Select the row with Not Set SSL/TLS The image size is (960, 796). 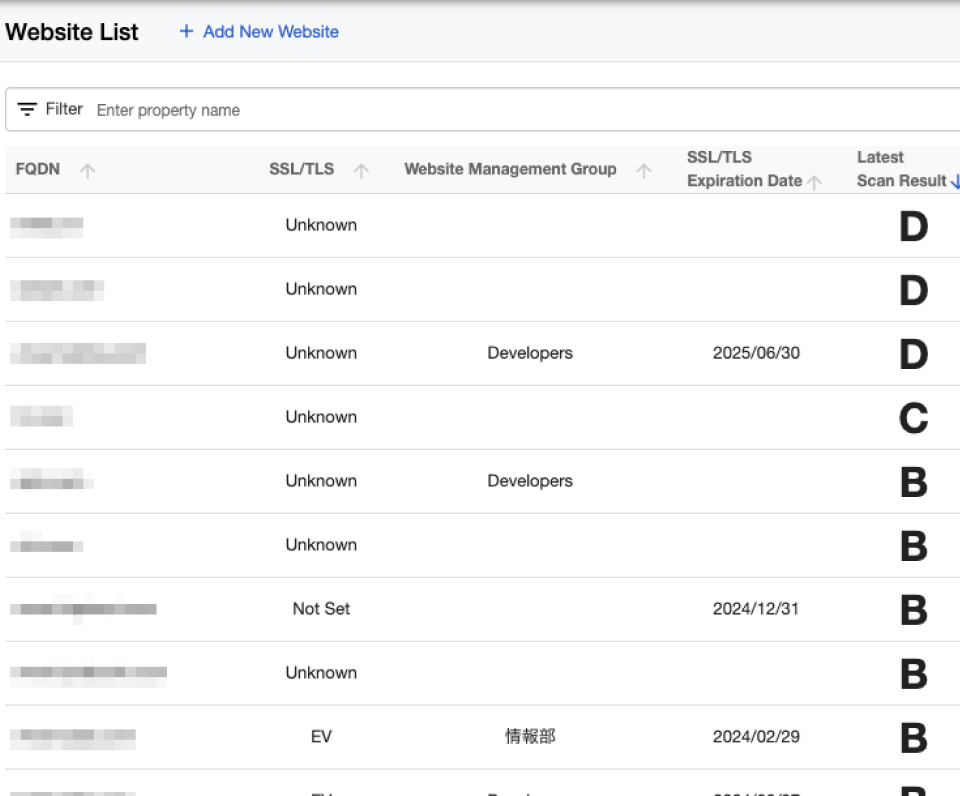pos(321,609)
